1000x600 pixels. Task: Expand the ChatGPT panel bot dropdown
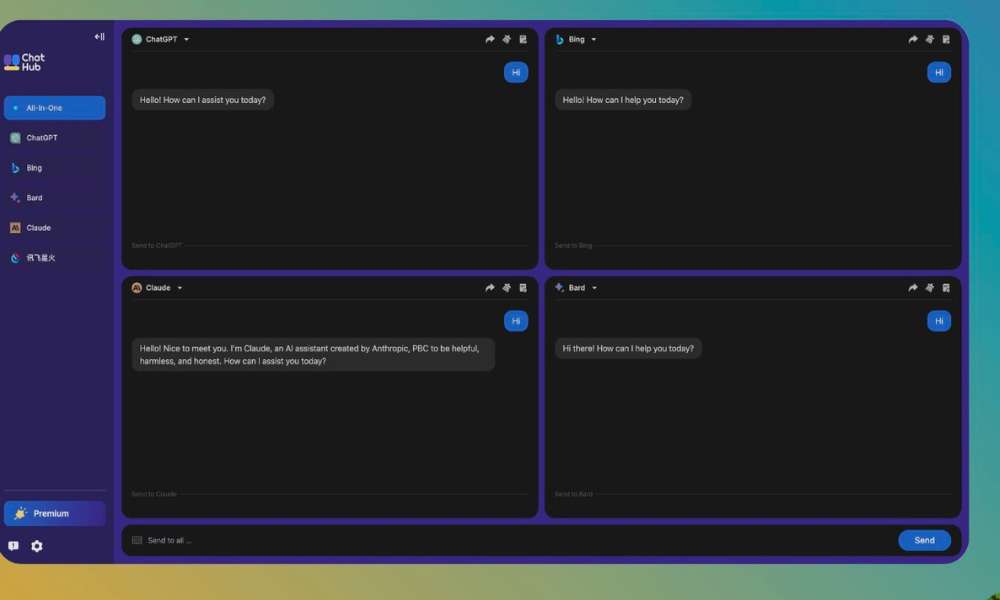point(186,40)
